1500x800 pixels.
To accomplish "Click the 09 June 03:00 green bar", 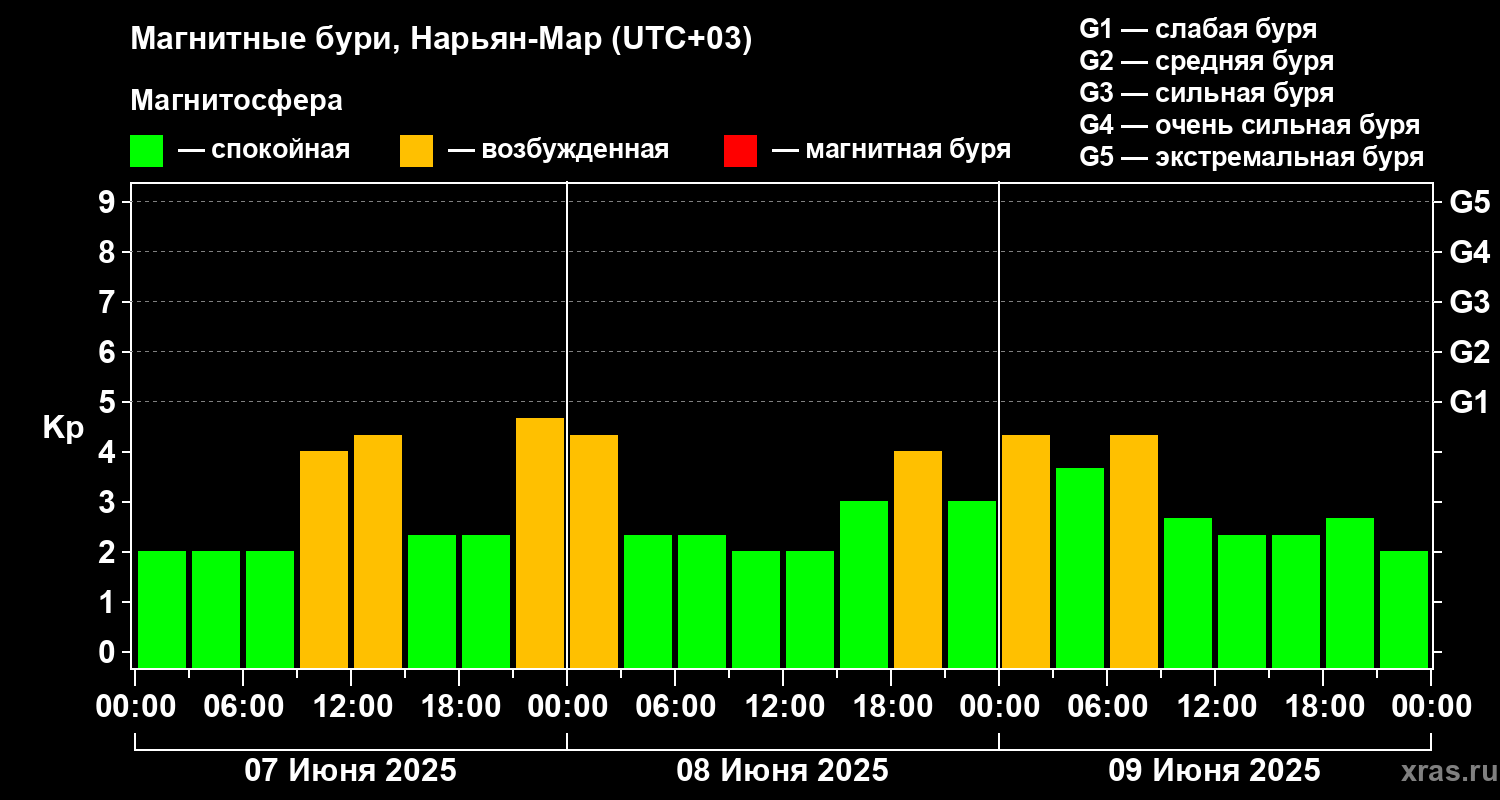I will click(1080, 568).
